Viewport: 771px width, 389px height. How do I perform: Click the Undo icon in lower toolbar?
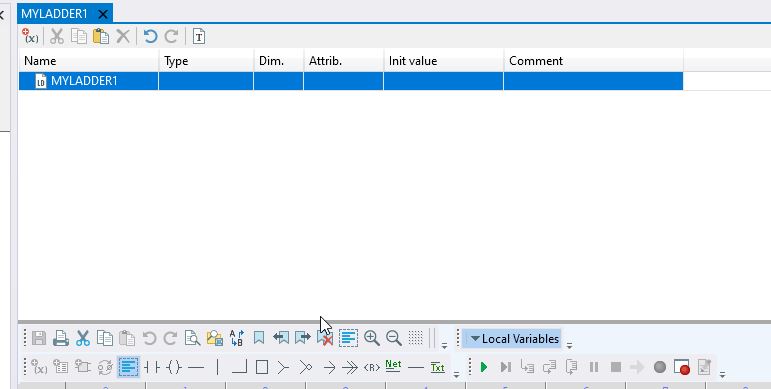tap(149, 338)
